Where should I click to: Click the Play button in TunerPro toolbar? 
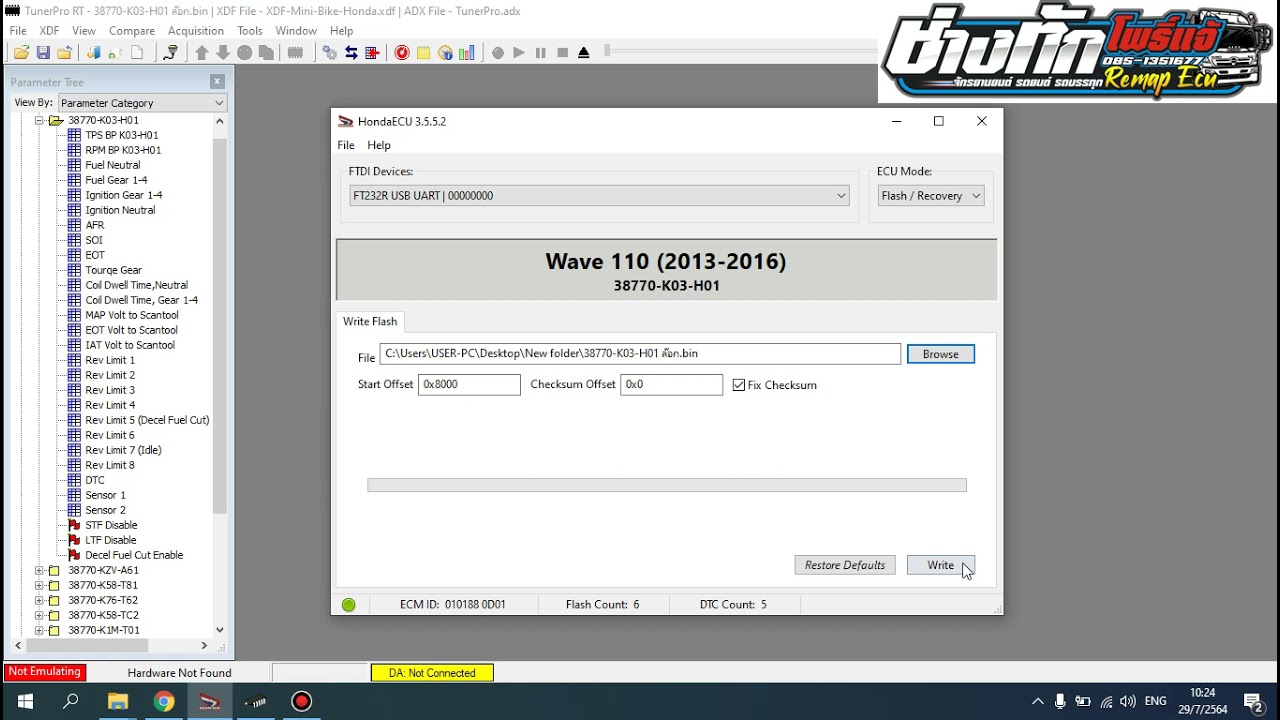click(x=519, y=53)
